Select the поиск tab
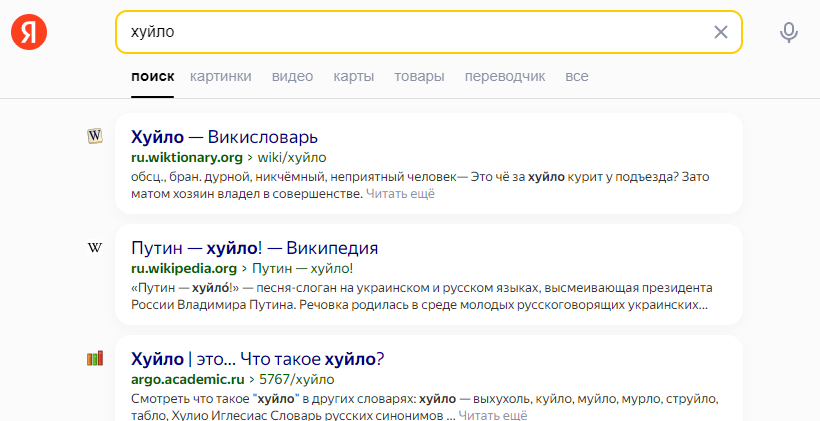 (x=153, y=76)
